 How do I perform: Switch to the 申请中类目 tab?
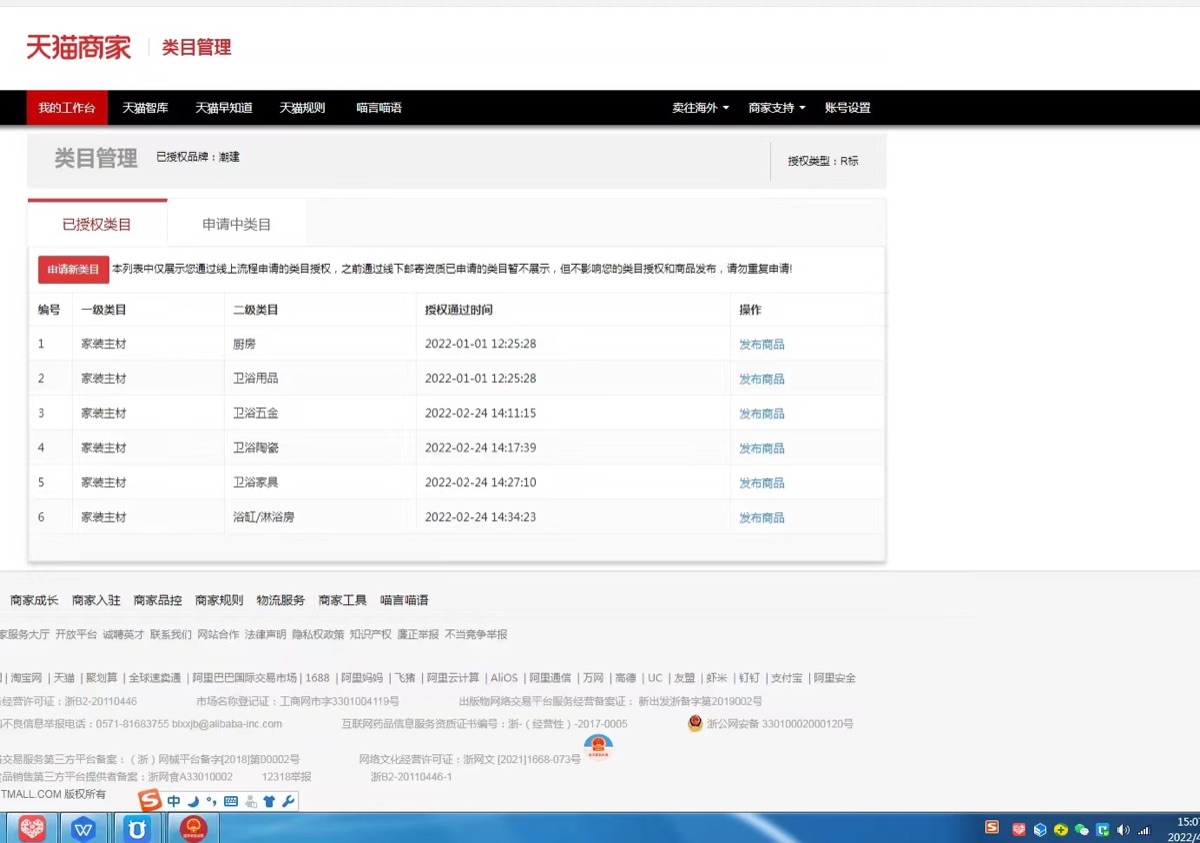237,224
